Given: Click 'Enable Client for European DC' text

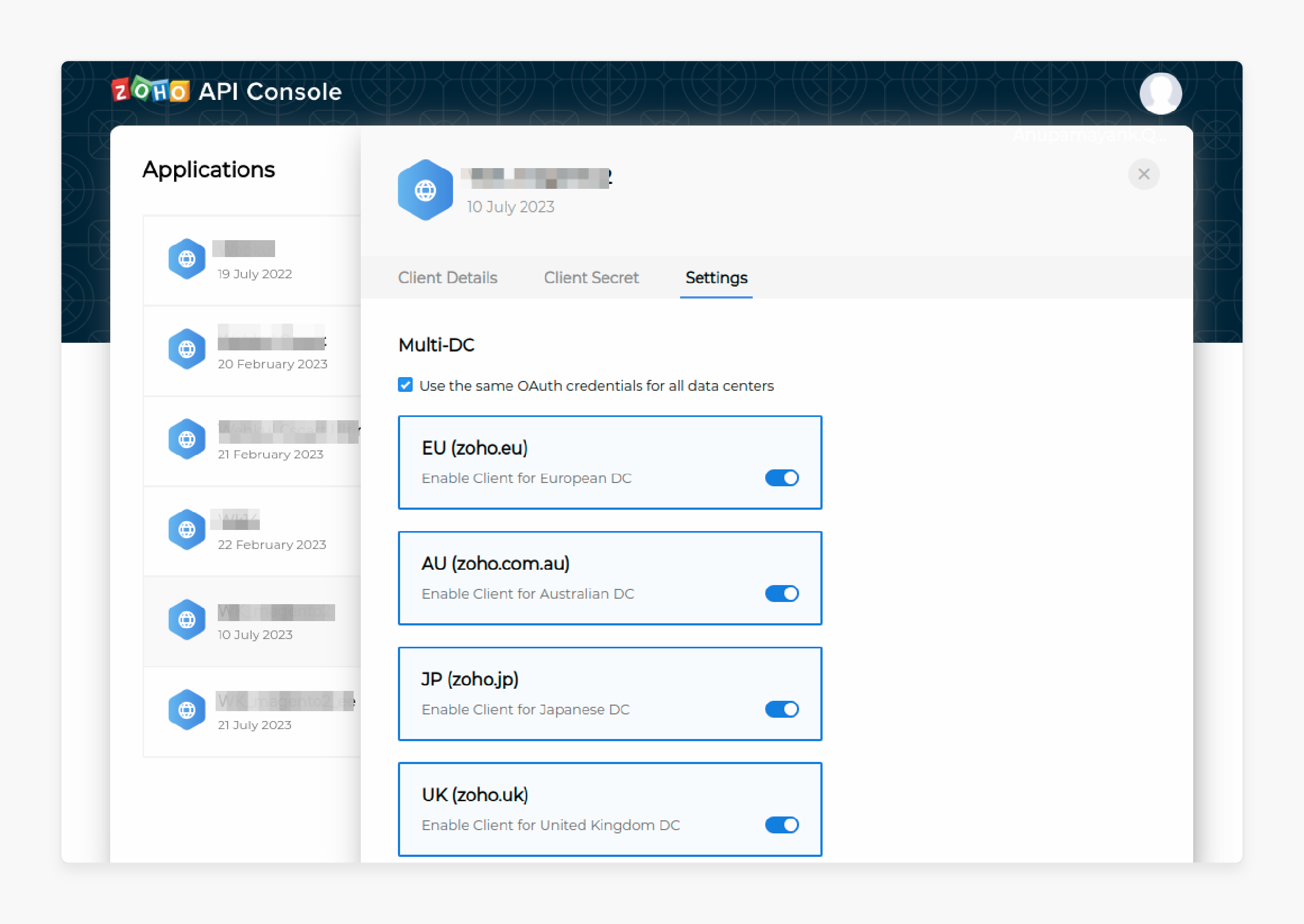Looking at the screenshot, I should pyautogui.click(x=526, y=479).
